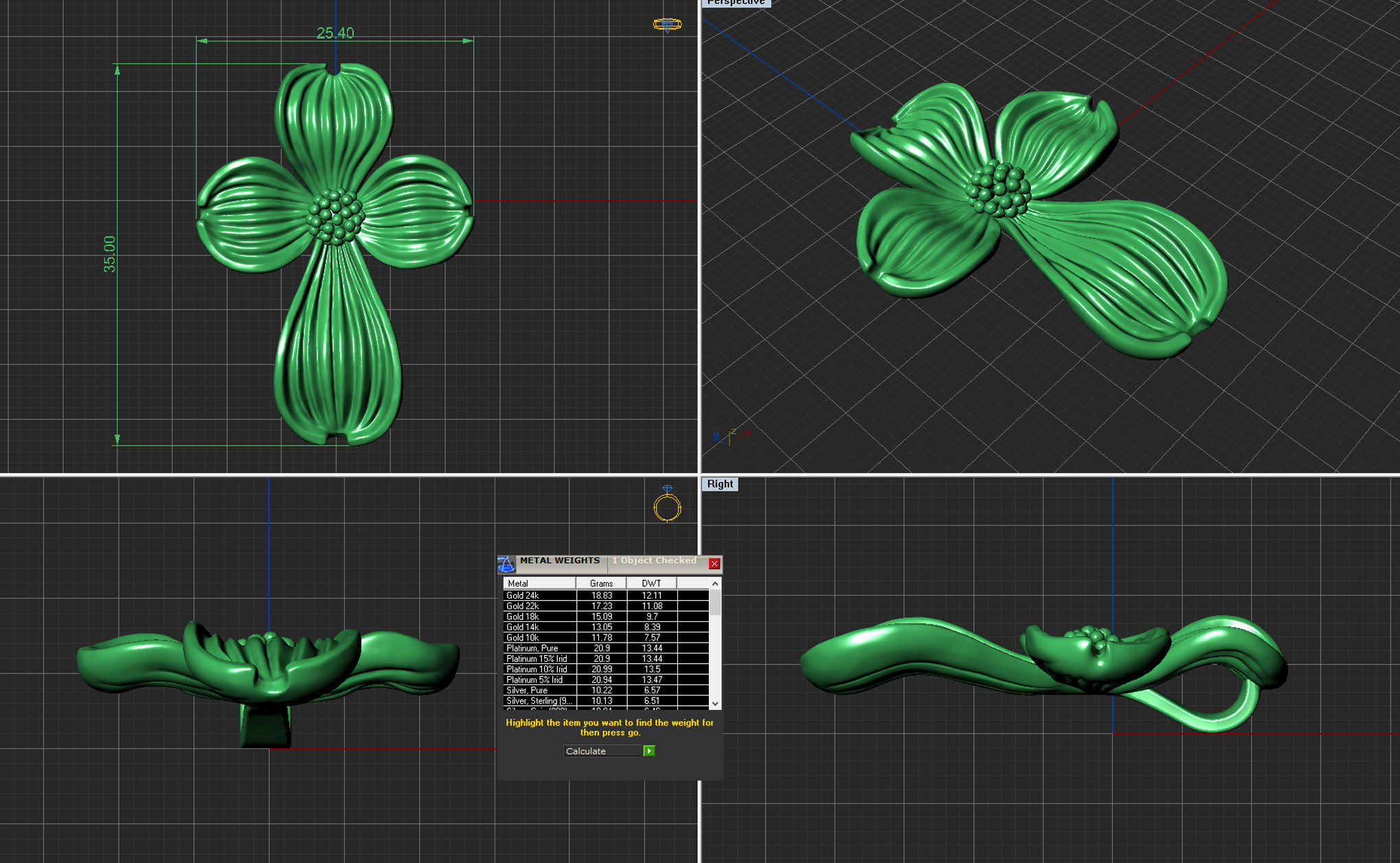The image size is (1400, 863).
Task: Click the 11.08 DWT cell
Action: 651,606
